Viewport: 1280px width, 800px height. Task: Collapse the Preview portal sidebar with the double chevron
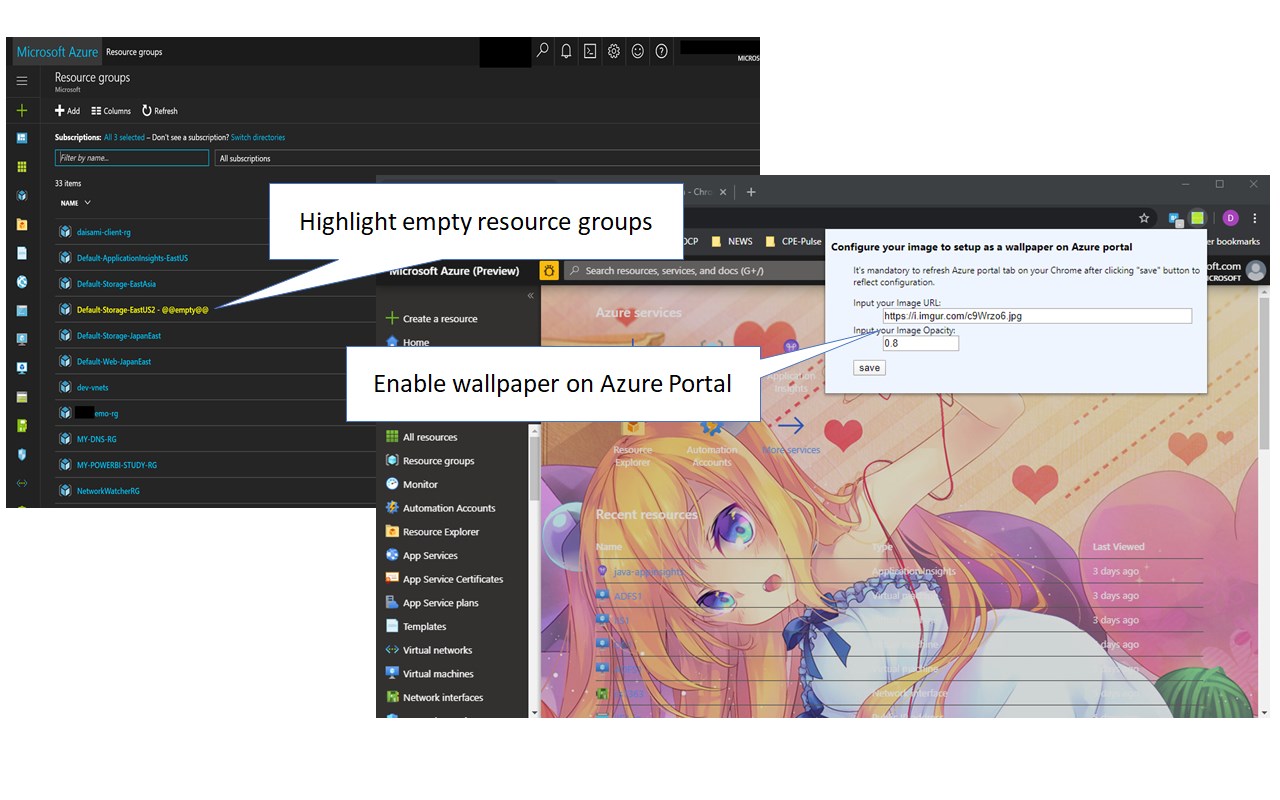(530, 296)
